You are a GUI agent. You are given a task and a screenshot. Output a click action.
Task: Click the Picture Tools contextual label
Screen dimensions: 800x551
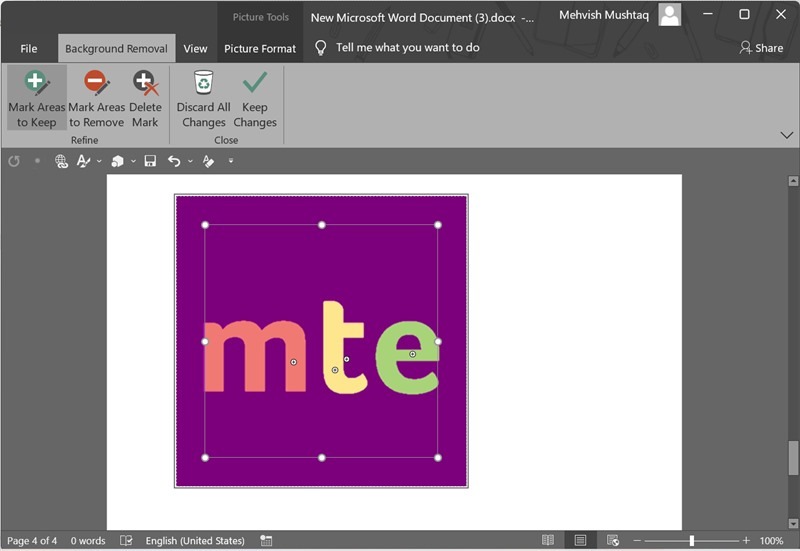coord(261,17)
